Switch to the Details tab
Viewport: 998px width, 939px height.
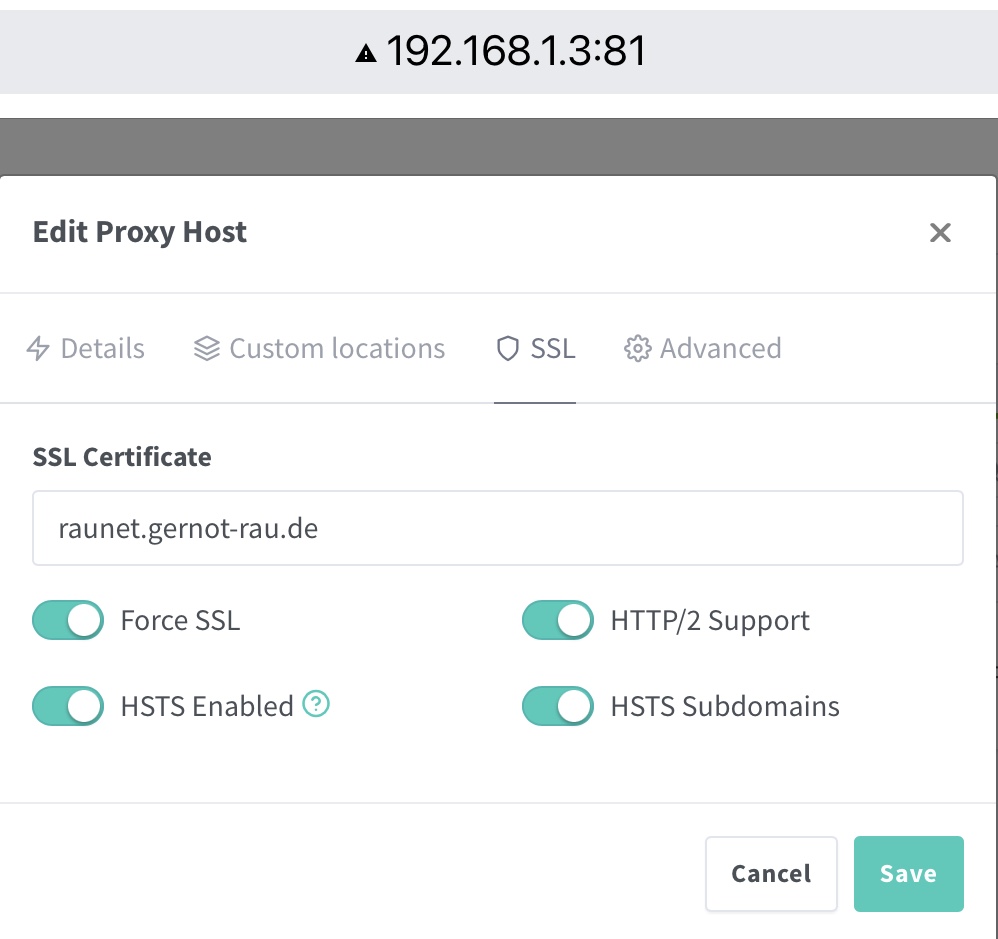click(x=85, y=348)
